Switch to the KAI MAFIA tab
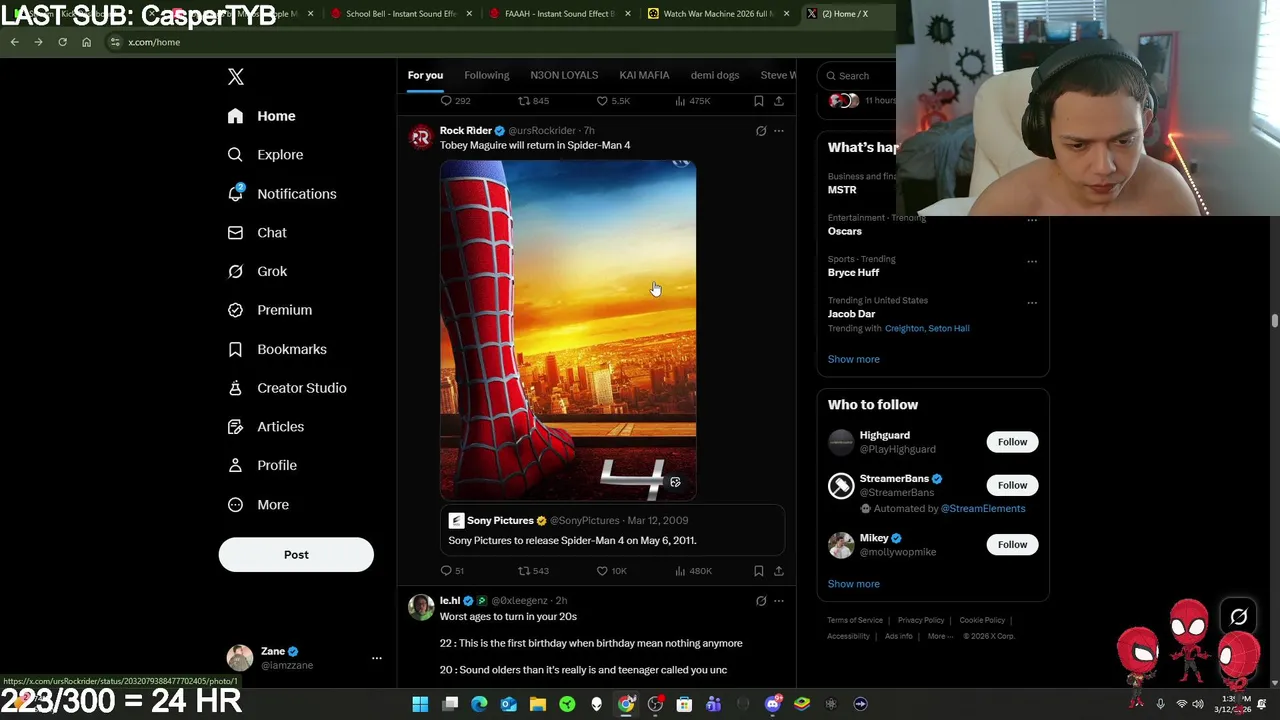Viewport: 1280px width, 720px height. (x=644, y=75)
